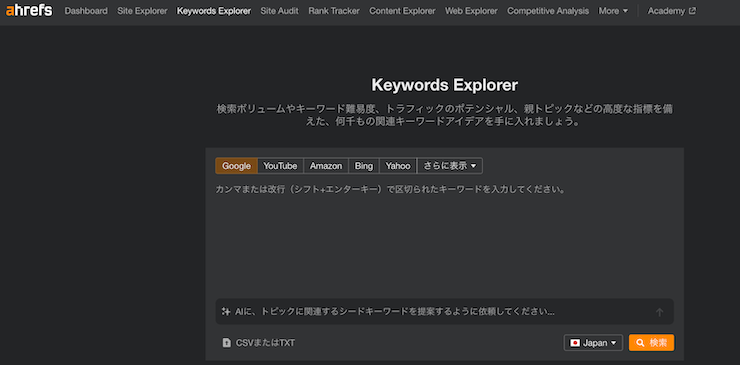Open the Dashboard page
Image resolution: width=740 pixels, height=365 pixels.
pyautogui.click(x=86, y=11)
